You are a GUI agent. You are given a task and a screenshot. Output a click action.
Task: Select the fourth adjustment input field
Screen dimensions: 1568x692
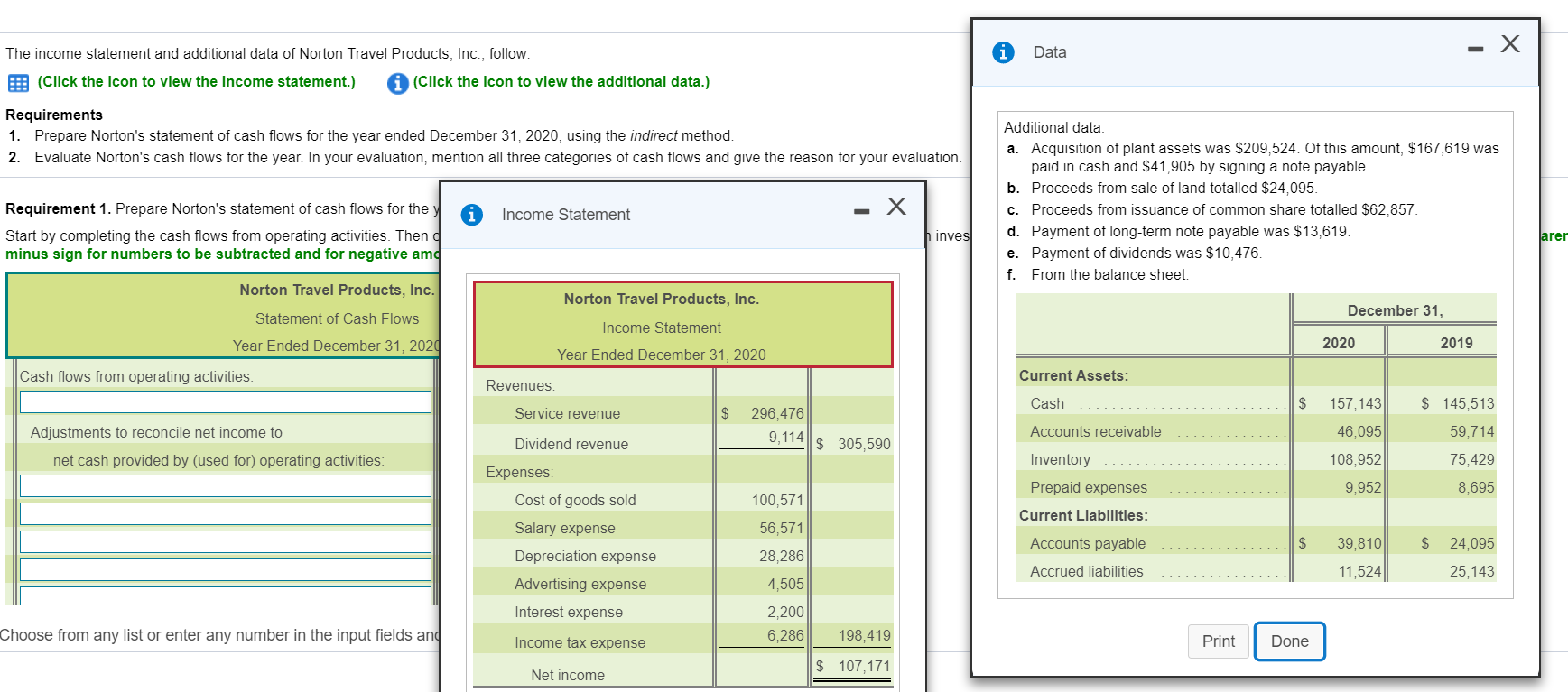point(226,569)
